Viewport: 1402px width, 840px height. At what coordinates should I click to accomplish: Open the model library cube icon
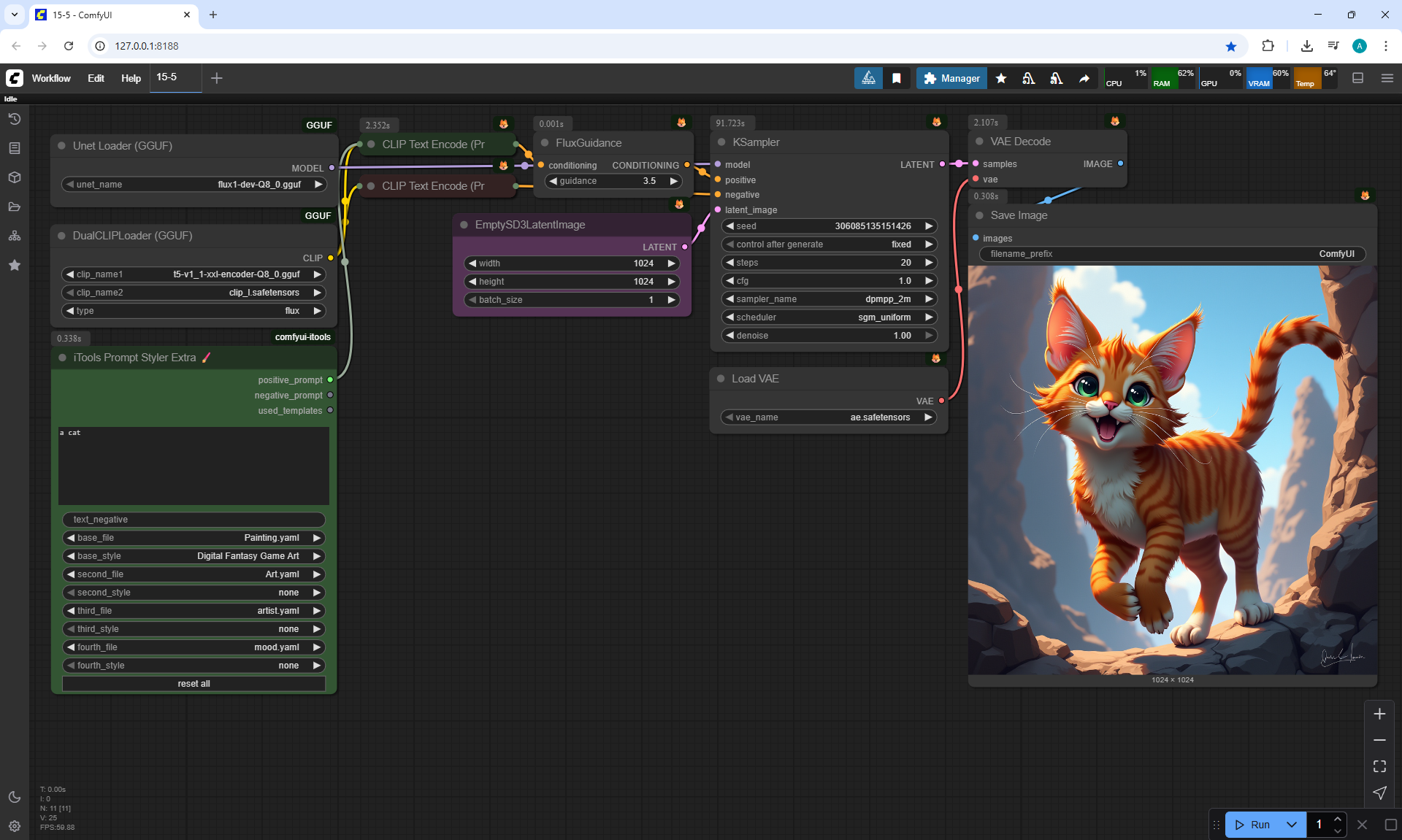coord(15,177)
